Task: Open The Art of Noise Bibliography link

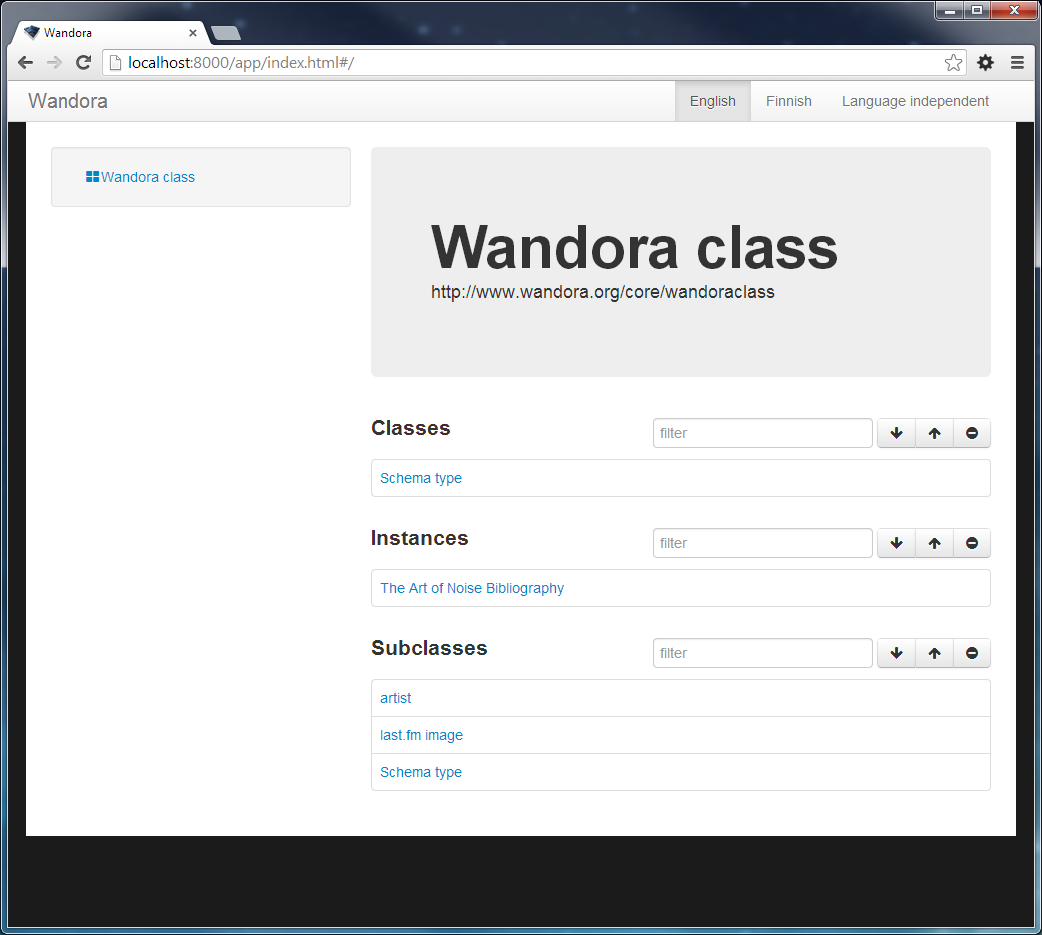Action: pos(471,588)
